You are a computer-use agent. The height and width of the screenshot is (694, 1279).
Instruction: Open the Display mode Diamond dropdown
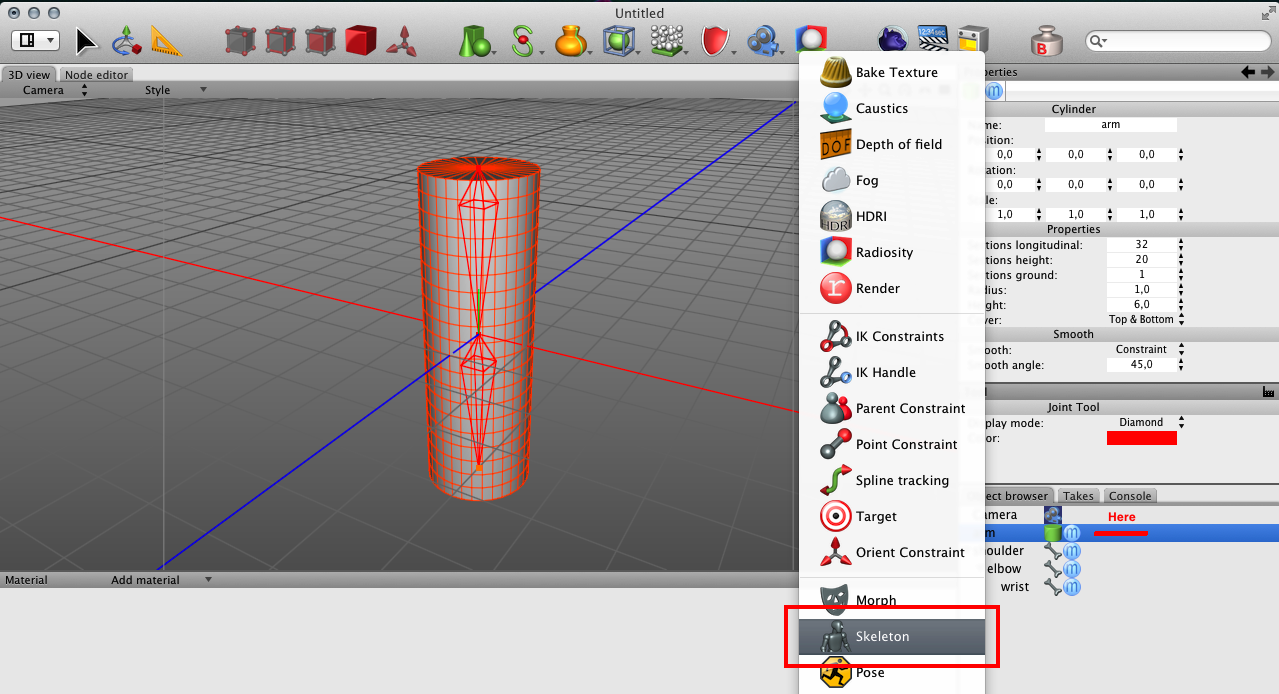1146,423
